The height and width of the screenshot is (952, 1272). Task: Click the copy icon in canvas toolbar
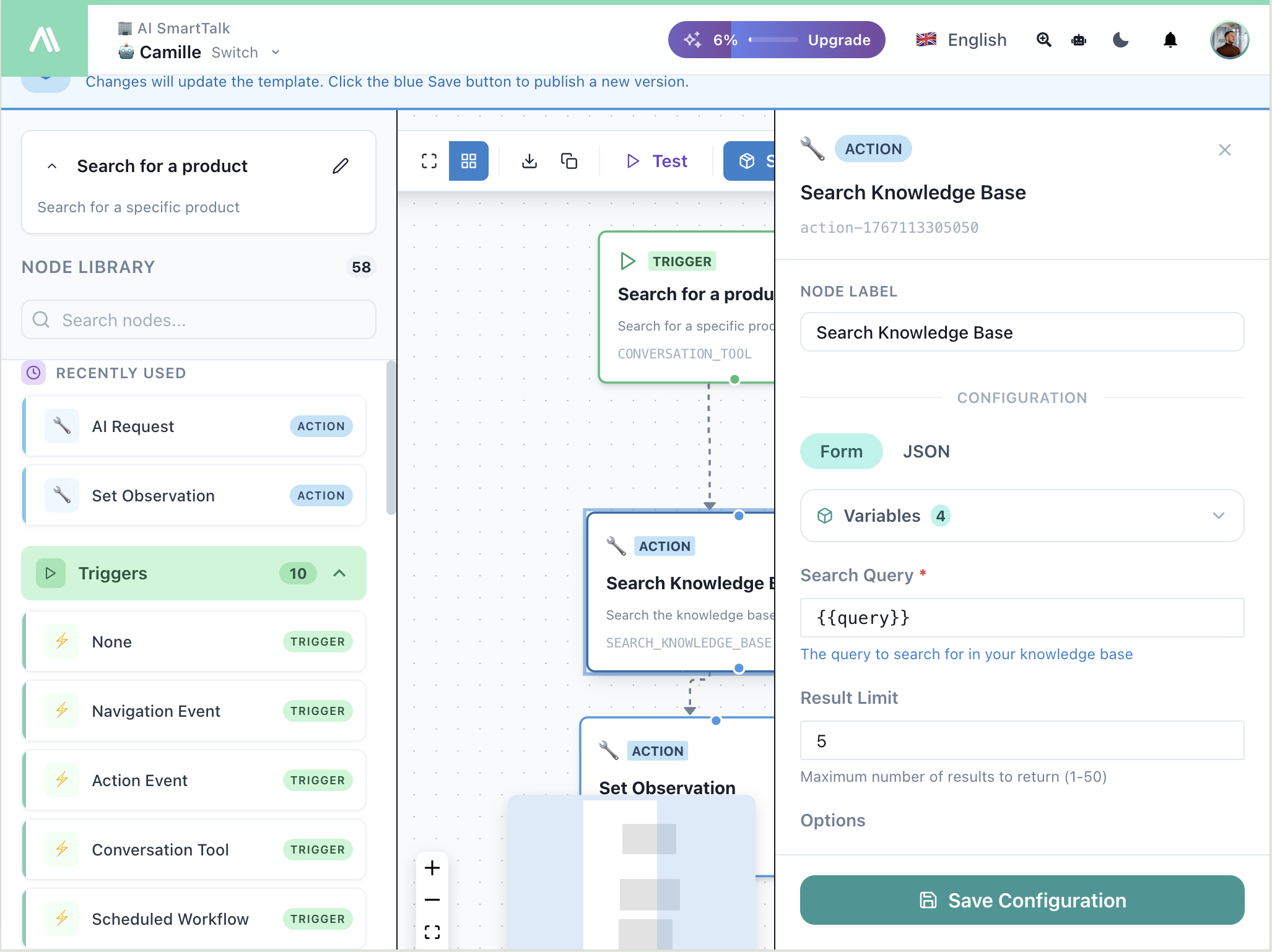(x=569, y=161)
